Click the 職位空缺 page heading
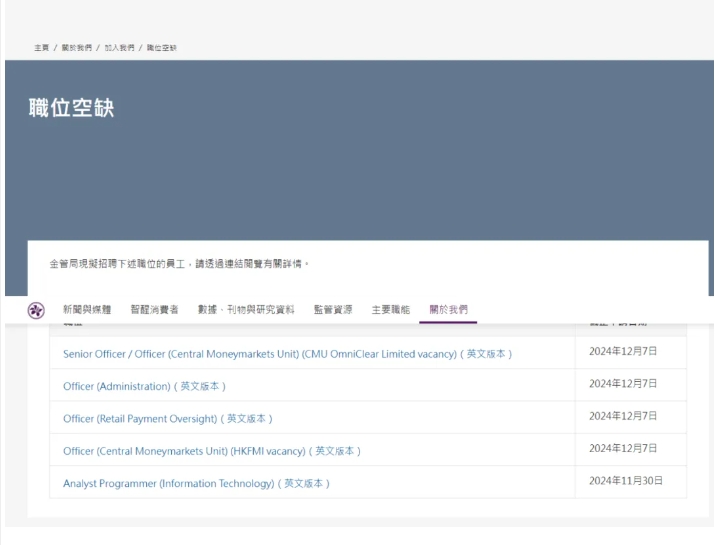715x545 pixels. click(71, 108)
